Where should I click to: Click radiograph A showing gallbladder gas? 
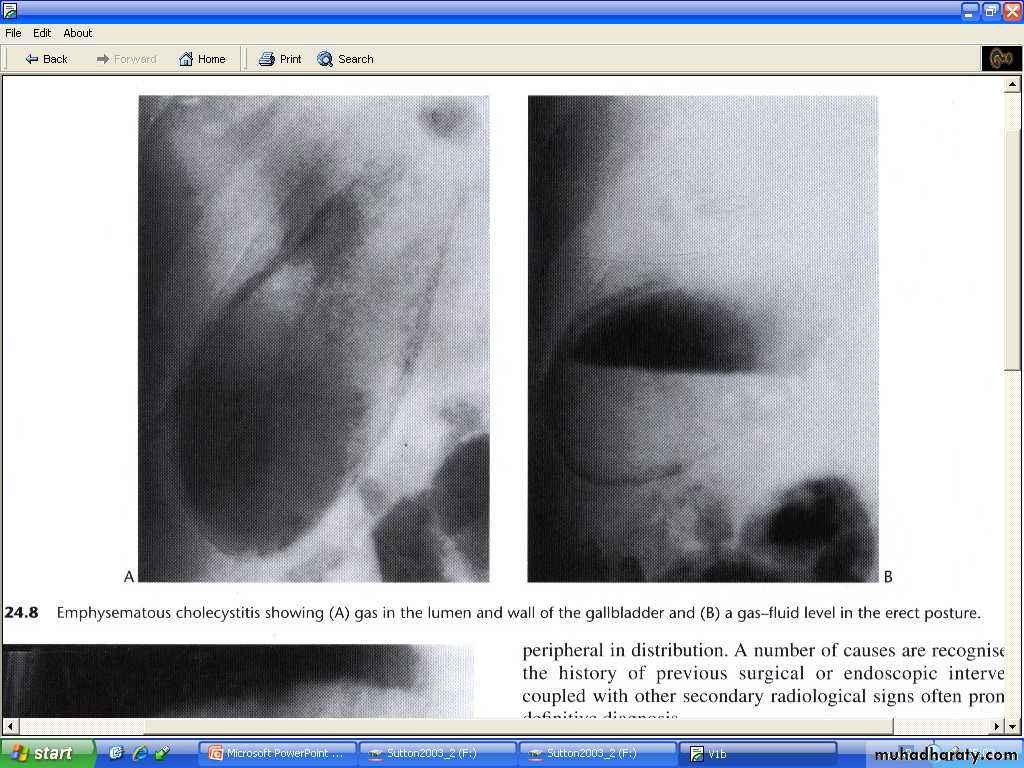pyautogui.click(x=313, y=338)
